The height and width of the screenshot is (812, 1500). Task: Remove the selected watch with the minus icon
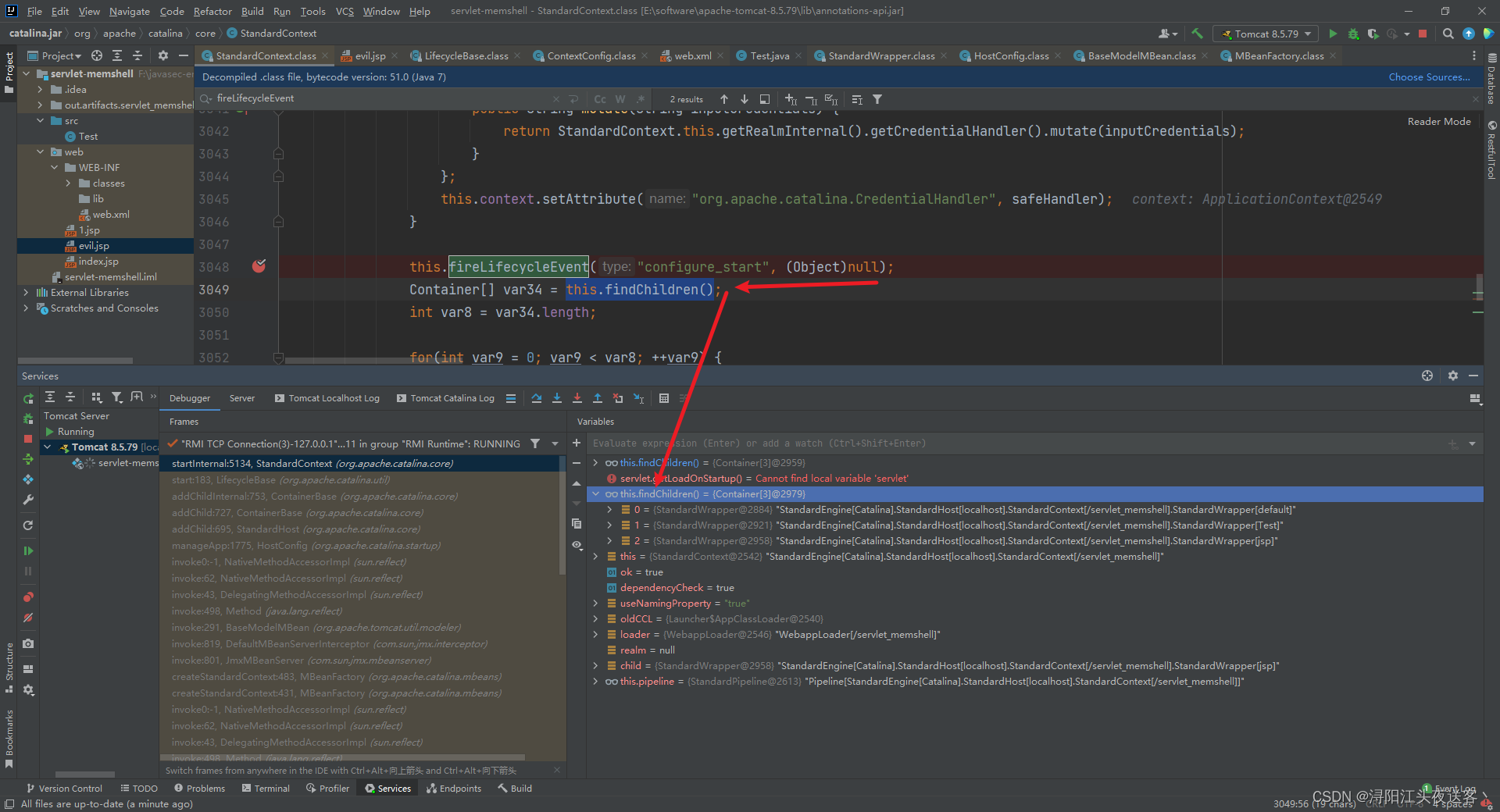point(577,463)
